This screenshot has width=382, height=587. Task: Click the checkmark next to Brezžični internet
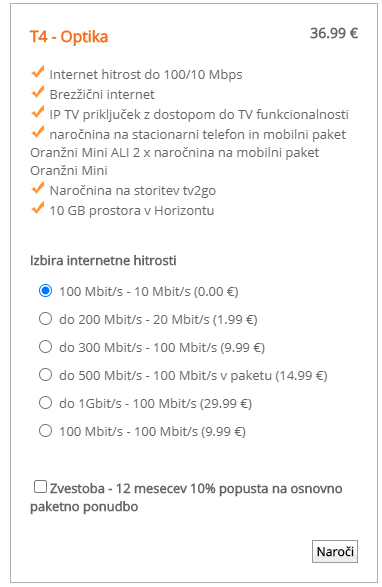coord(38,92)
